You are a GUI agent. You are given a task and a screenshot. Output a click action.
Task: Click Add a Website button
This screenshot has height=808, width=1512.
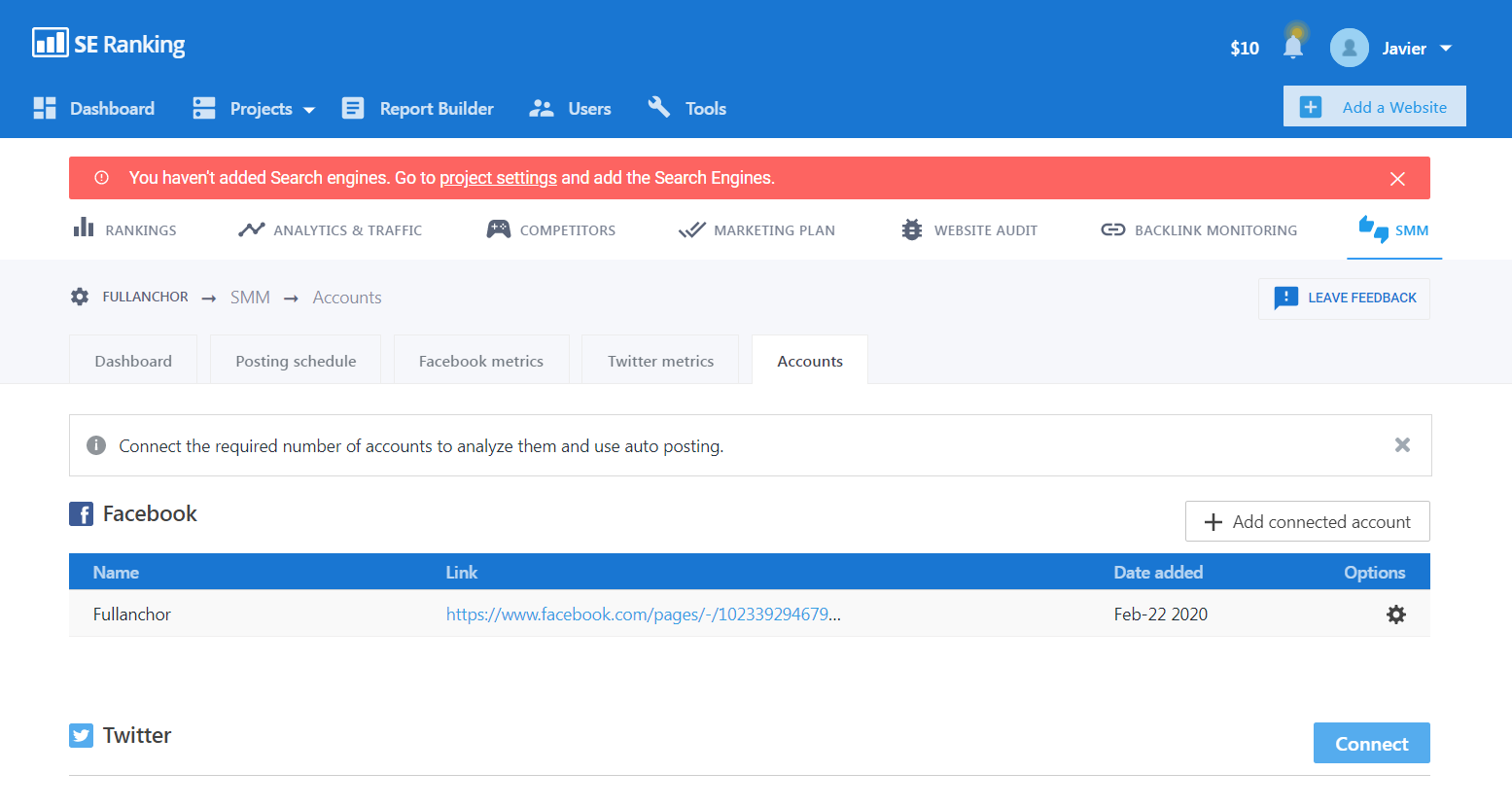[x=1374, y=107]
